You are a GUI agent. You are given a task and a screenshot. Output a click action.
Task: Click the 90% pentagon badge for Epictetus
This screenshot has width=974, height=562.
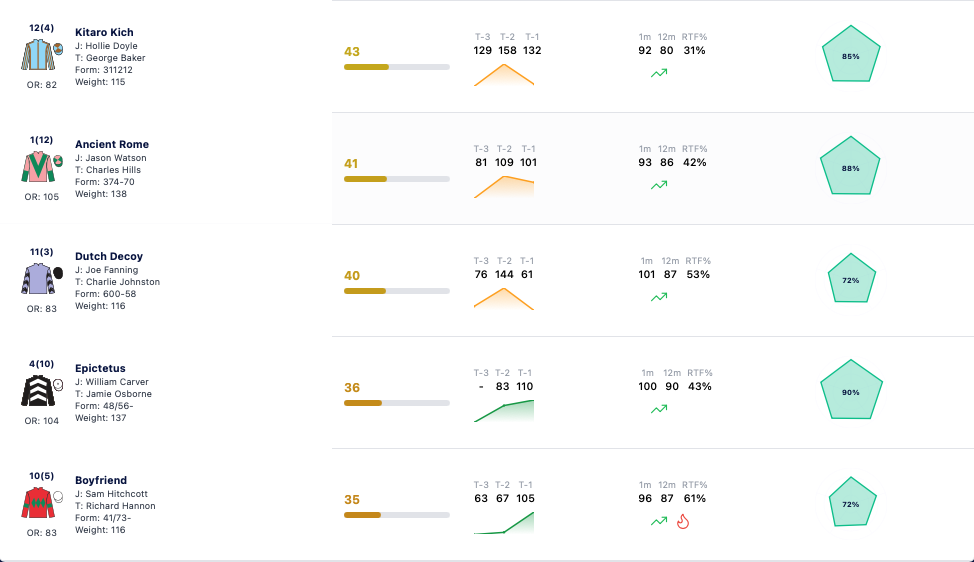click(x=851, y=390)
